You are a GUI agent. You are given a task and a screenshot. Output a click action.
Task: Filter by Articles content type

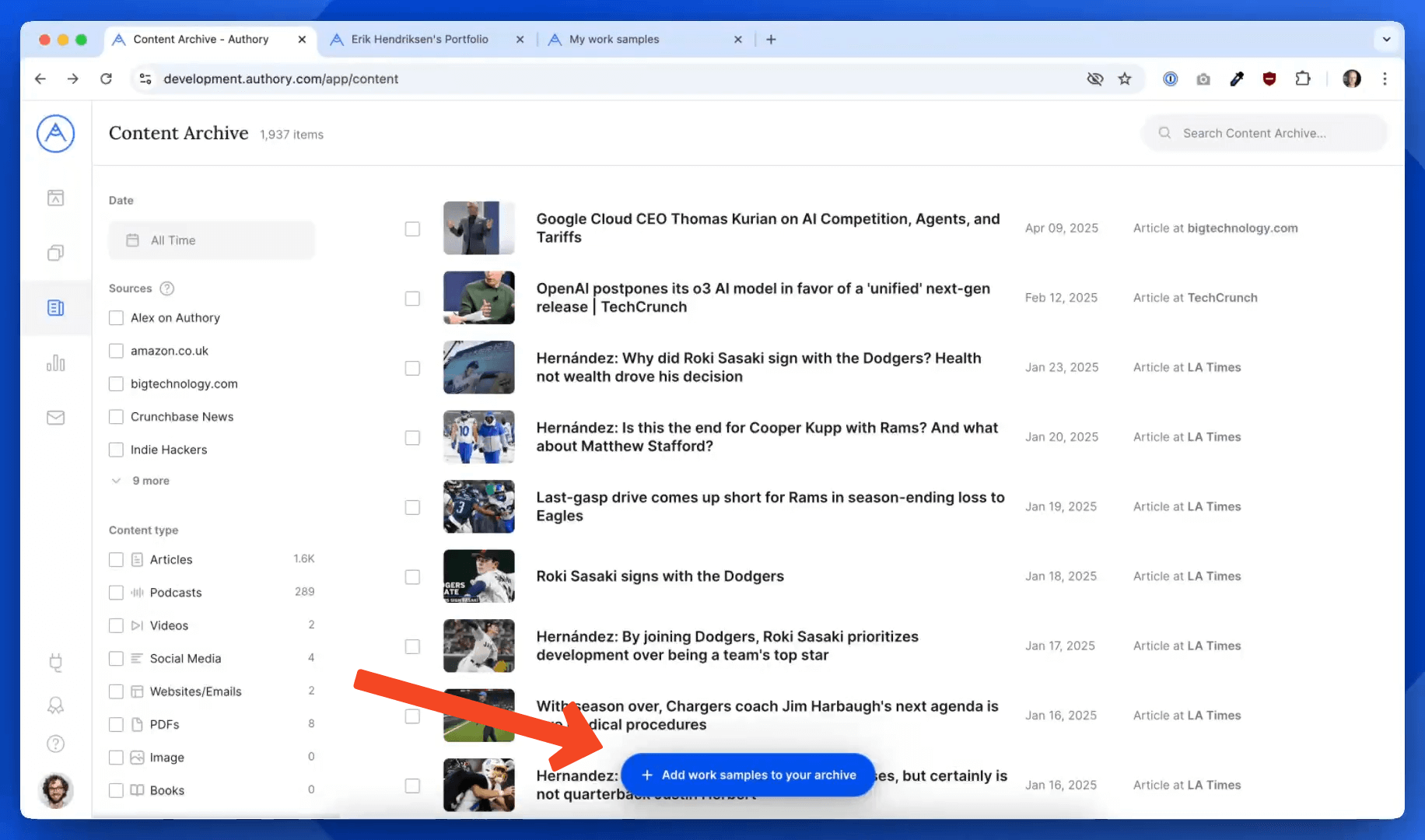pos(116,559)
